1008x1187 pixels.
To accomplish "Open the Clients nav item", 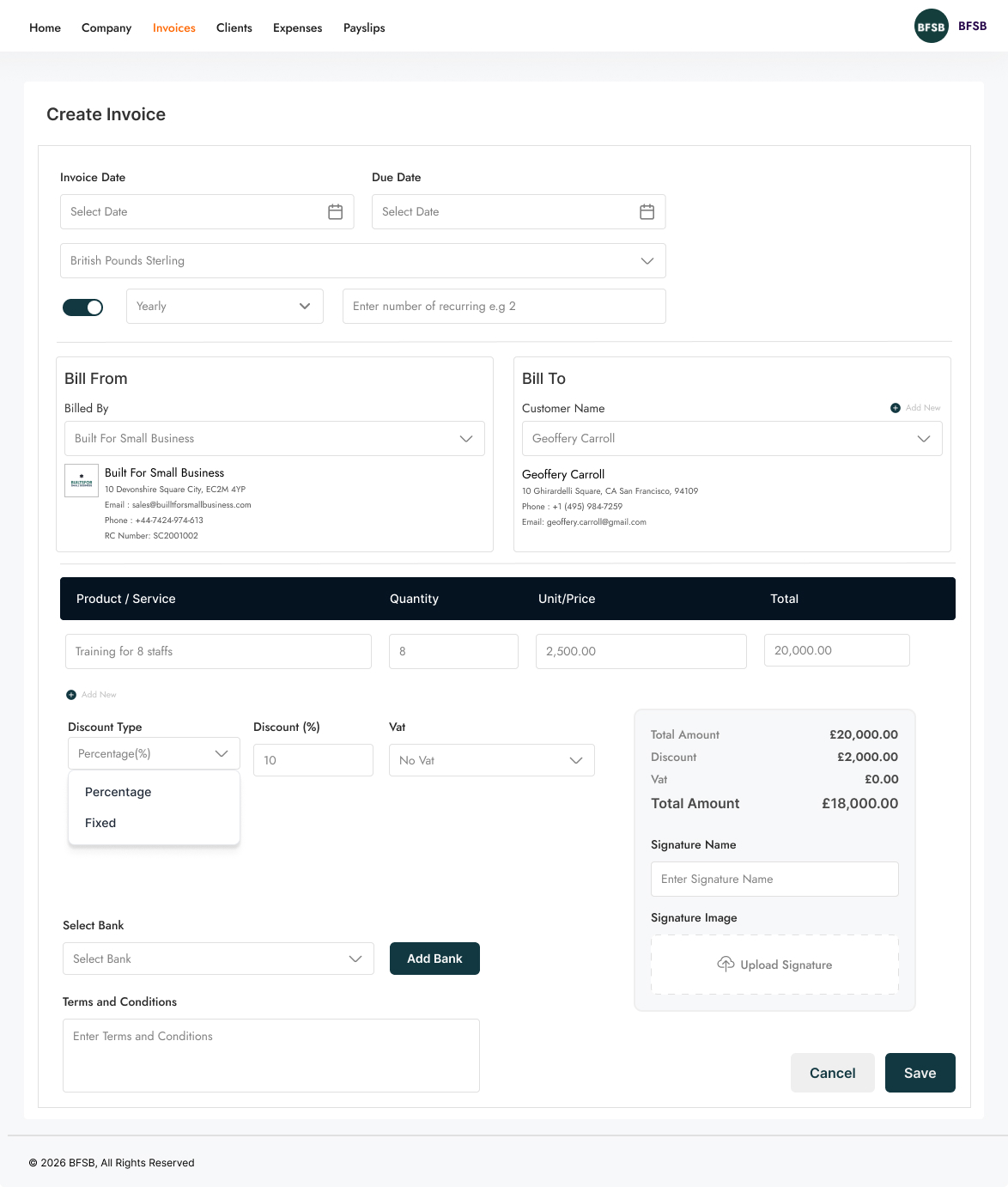I will [234, 27].
